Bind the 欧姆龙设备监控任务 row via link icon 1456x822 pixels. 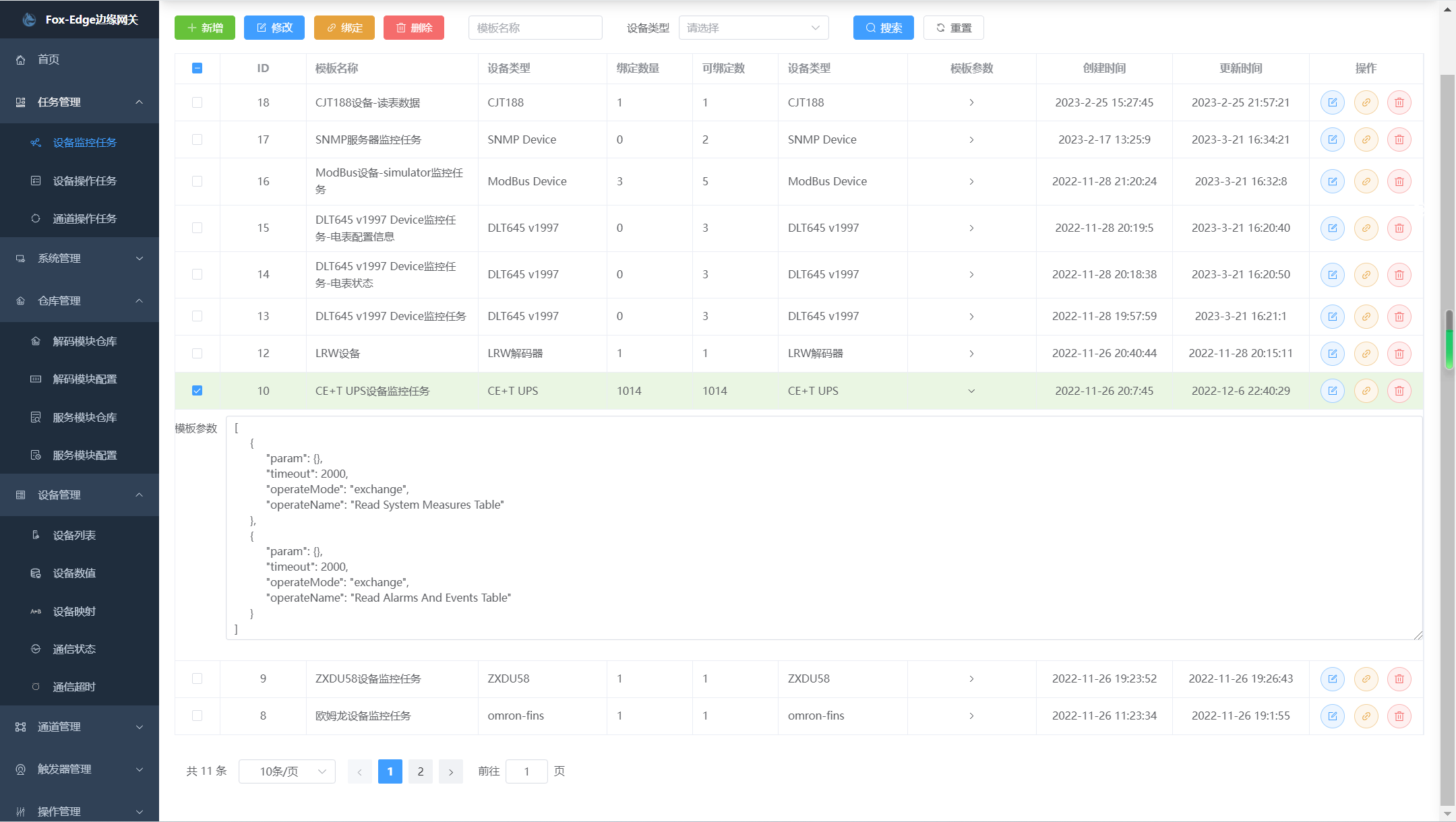1366,716
